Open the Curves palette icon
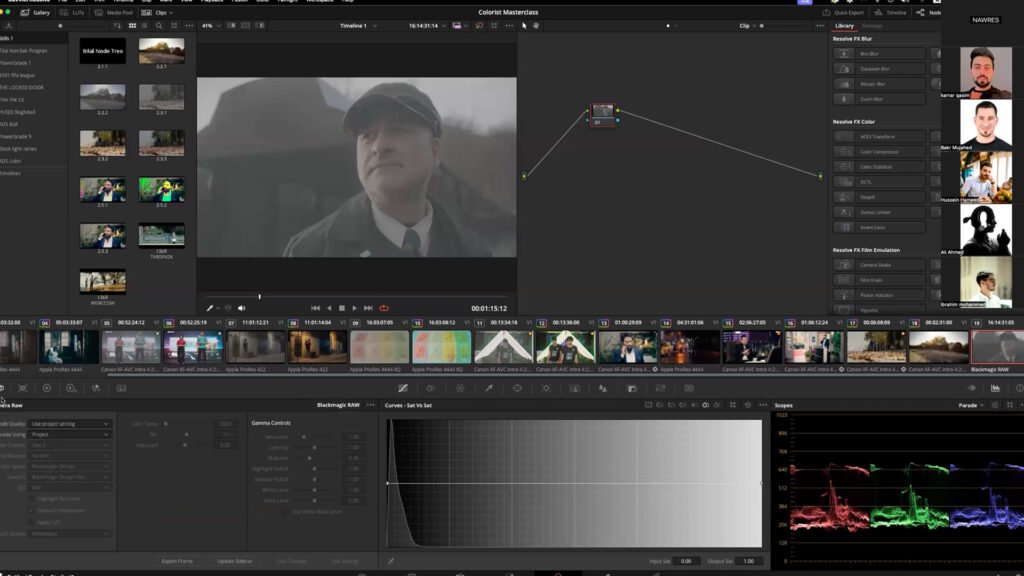This screenshot has height=576, width=1024. (x=403, y=388)
